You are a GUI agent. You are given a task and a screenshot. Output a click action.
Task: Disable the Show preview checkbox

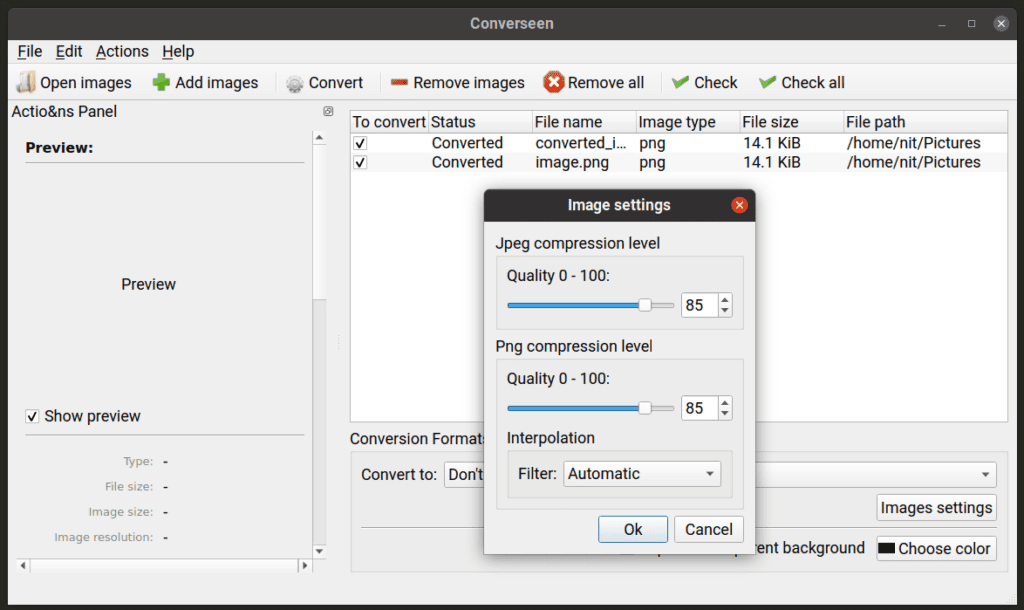pyautogui.click(x=32, y=416)
